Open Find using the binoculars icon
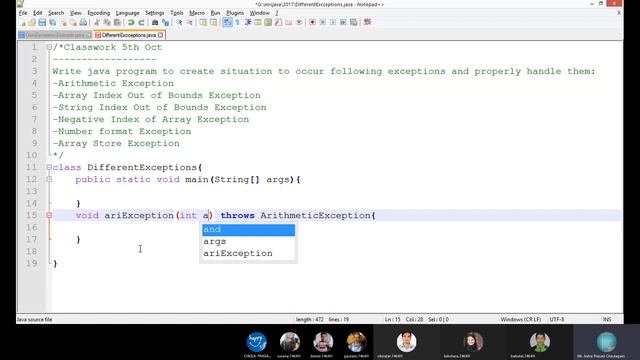 pos(155,22)
